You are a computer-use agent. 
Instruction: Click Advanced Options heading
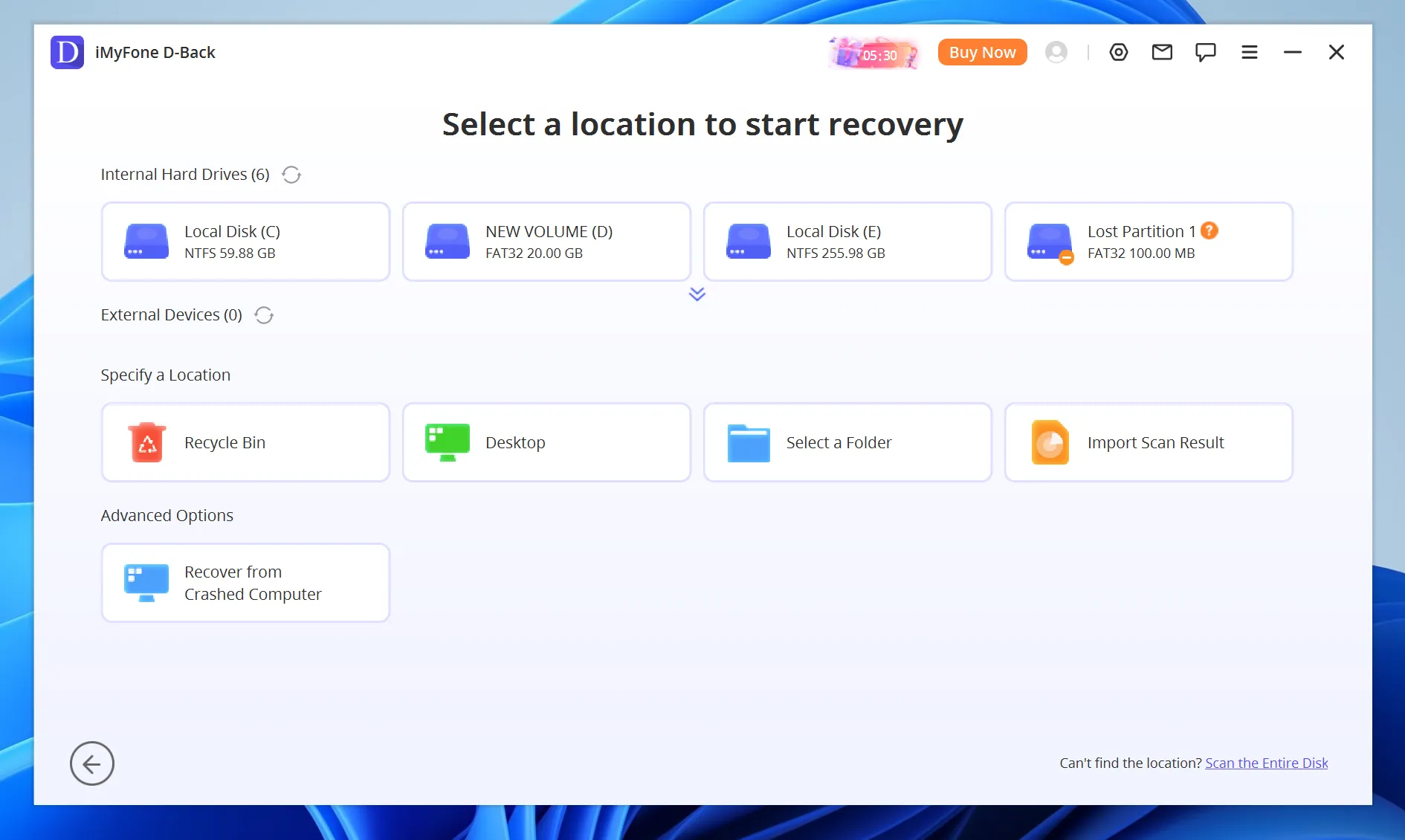point(167,516)
